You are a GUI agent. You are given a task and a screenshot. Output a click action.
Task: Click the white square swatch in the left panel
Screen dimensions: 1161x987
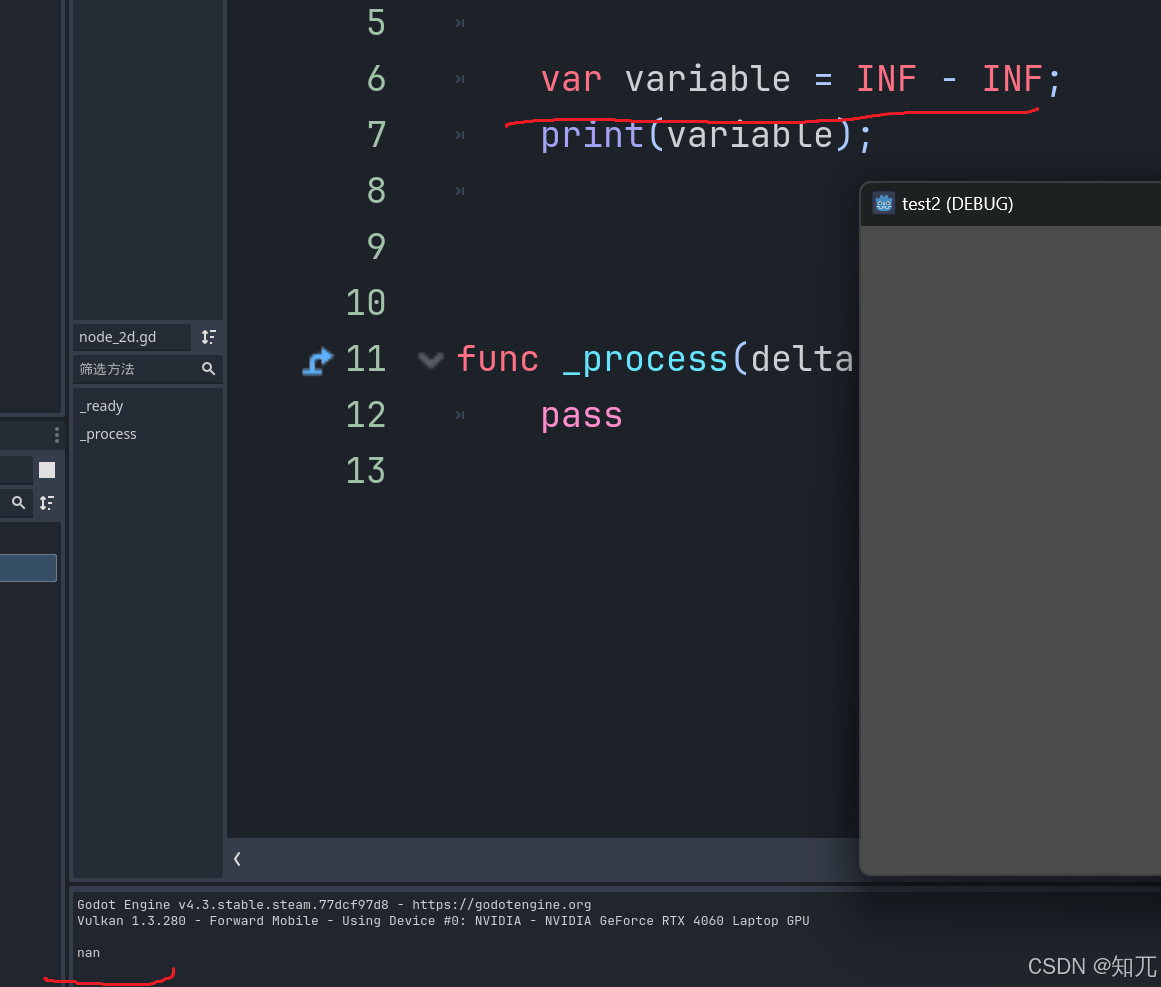point(46,469)
